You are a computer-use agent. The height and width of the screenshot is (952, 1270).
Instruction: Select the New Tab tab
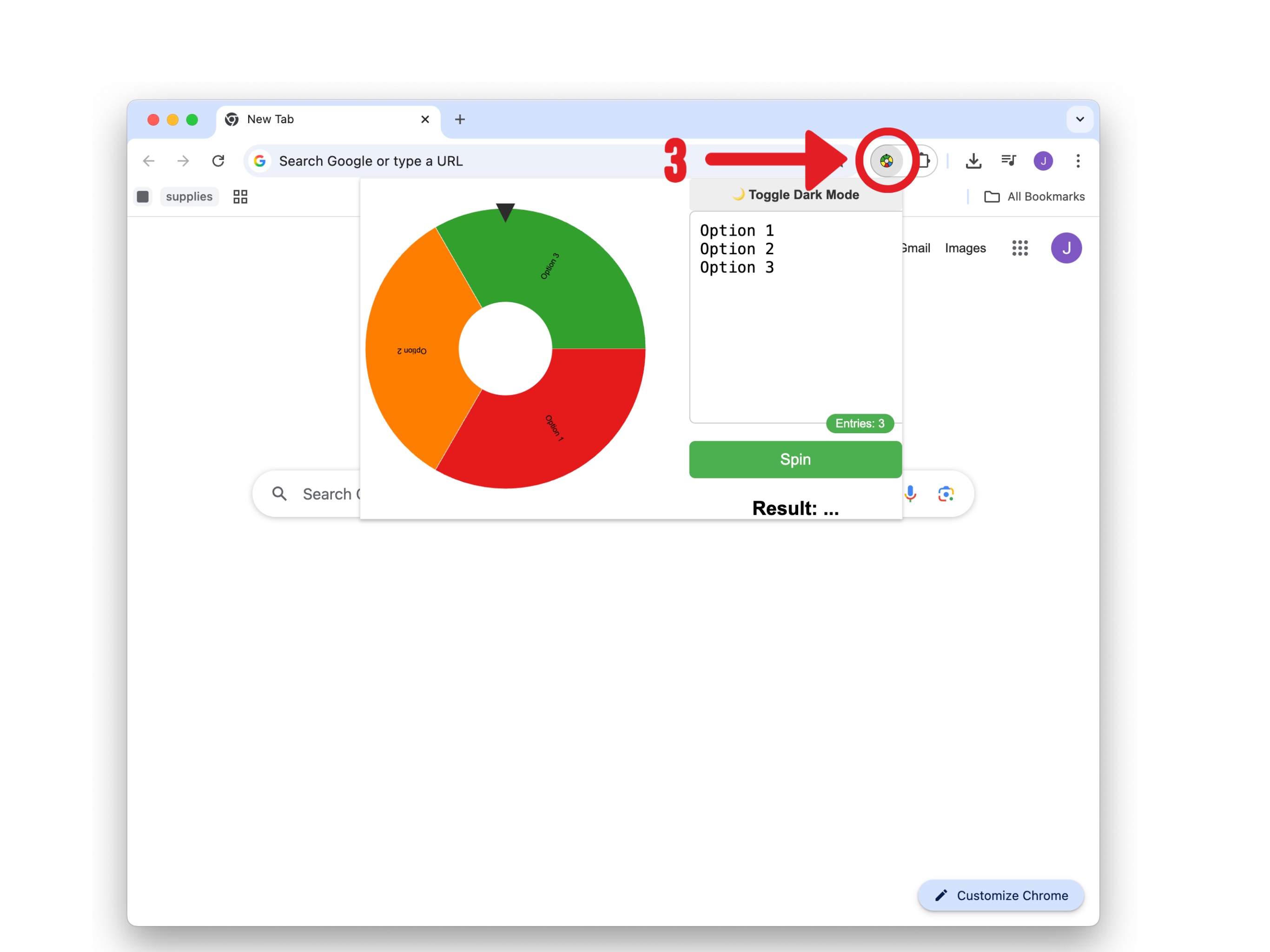pos(328,119)
